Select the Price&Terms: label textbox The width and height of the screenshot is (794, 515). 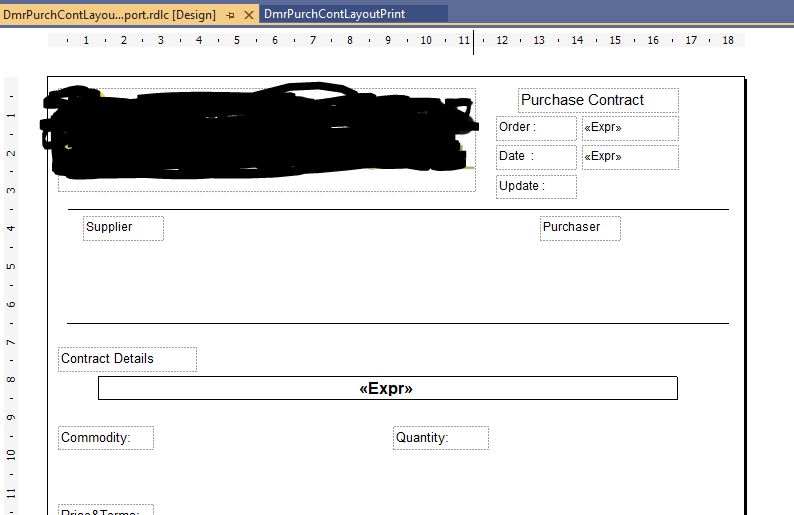106,510
